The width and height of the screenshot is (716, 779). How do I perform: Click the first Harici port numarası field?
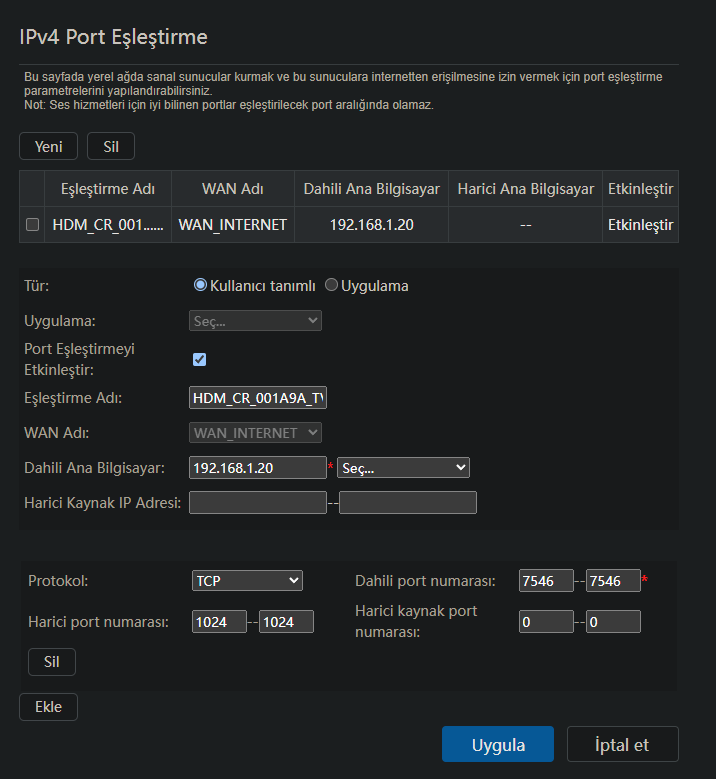click(x=219, y=622)
